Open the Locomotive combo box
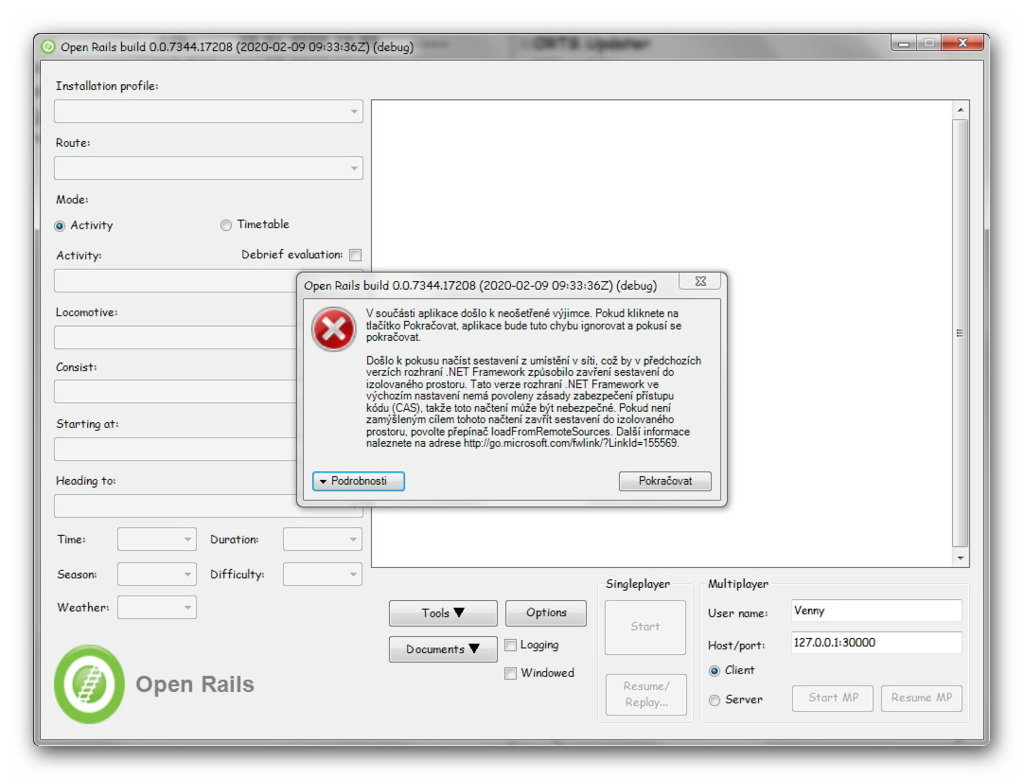 point(175,338)
